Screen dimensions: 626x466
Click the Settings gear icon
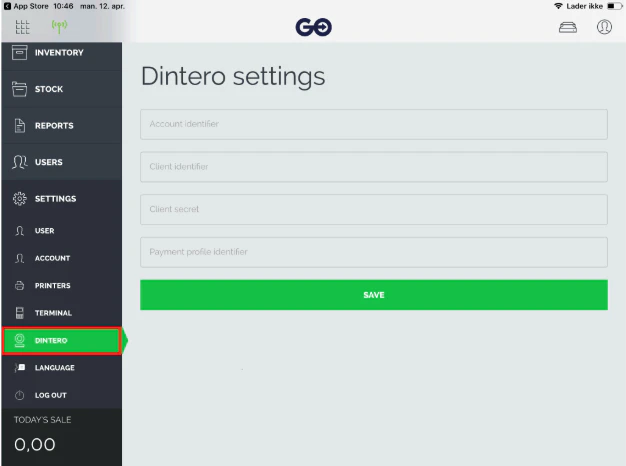point(20,198)
